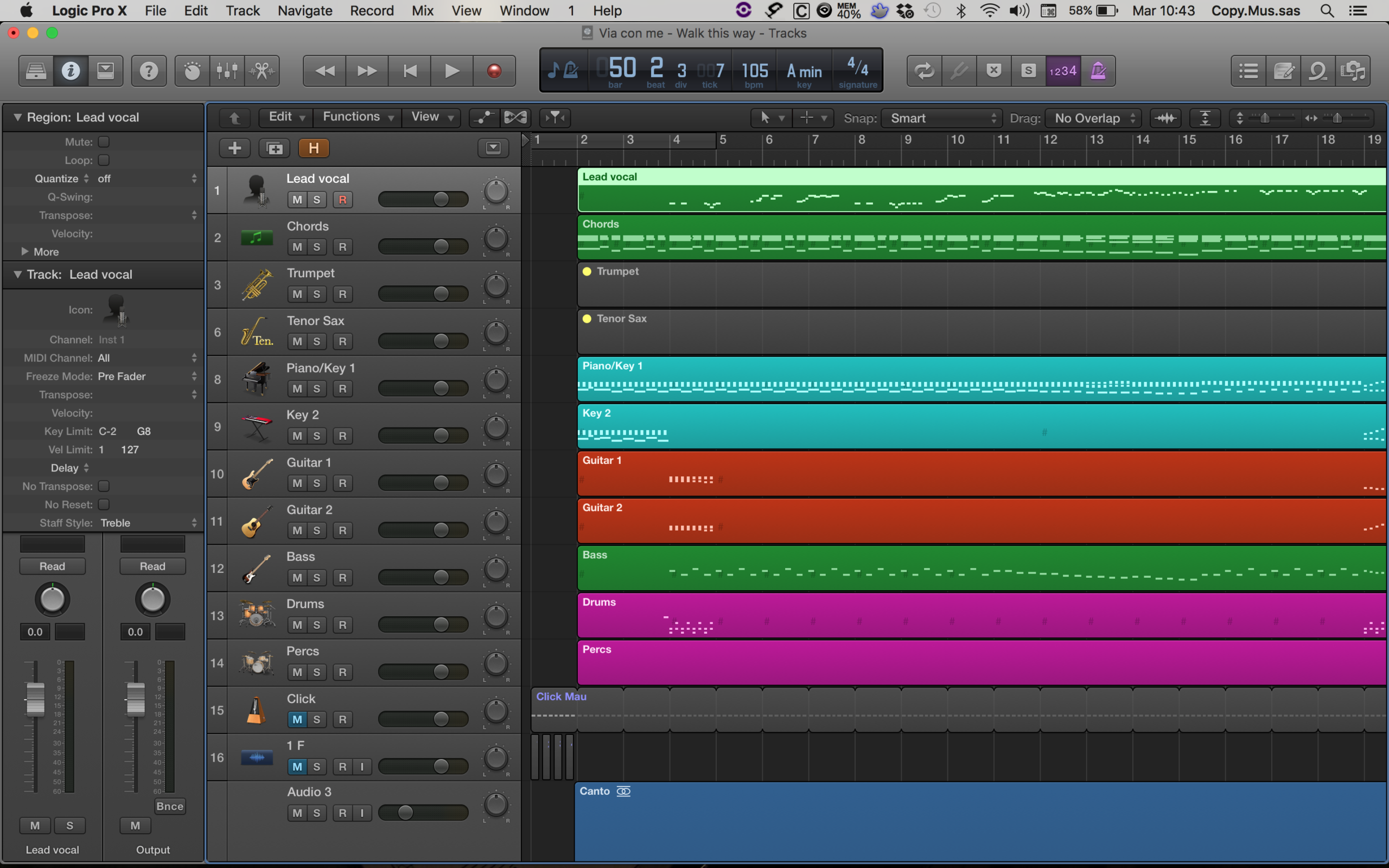Unmute the Click track M button

297,719
